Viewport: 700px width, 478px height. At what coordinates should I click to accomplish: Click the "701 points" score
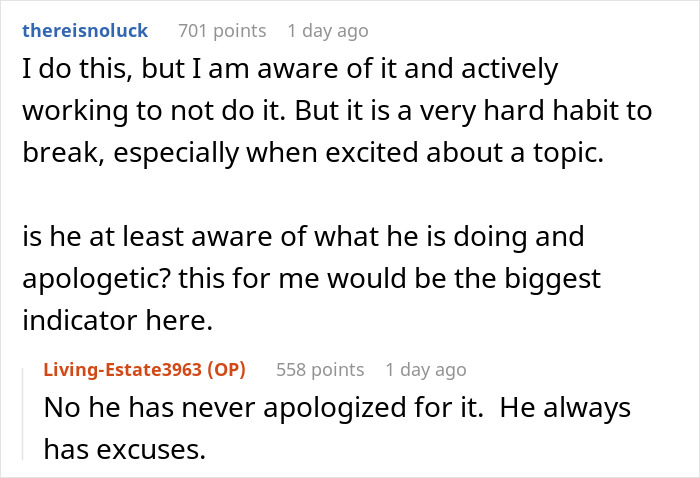coord(221,31)
